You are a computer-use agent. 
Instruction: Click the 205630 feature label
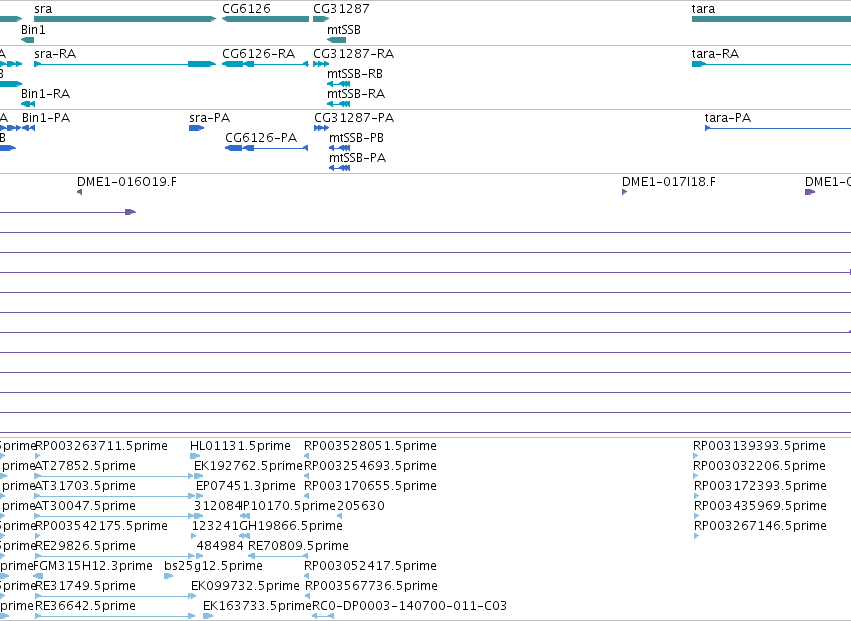click(361, 506)
